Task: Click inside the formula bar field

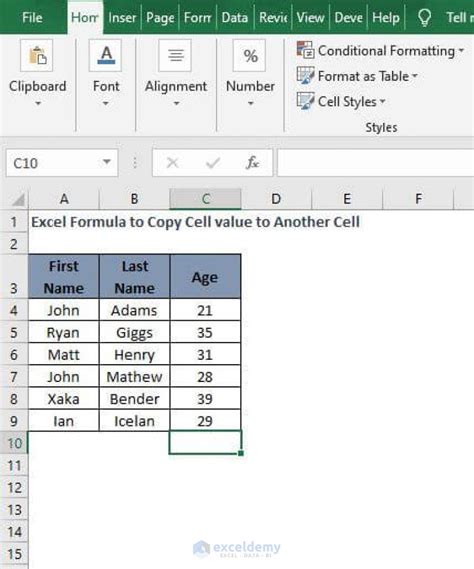Action: tap(376, 163)
